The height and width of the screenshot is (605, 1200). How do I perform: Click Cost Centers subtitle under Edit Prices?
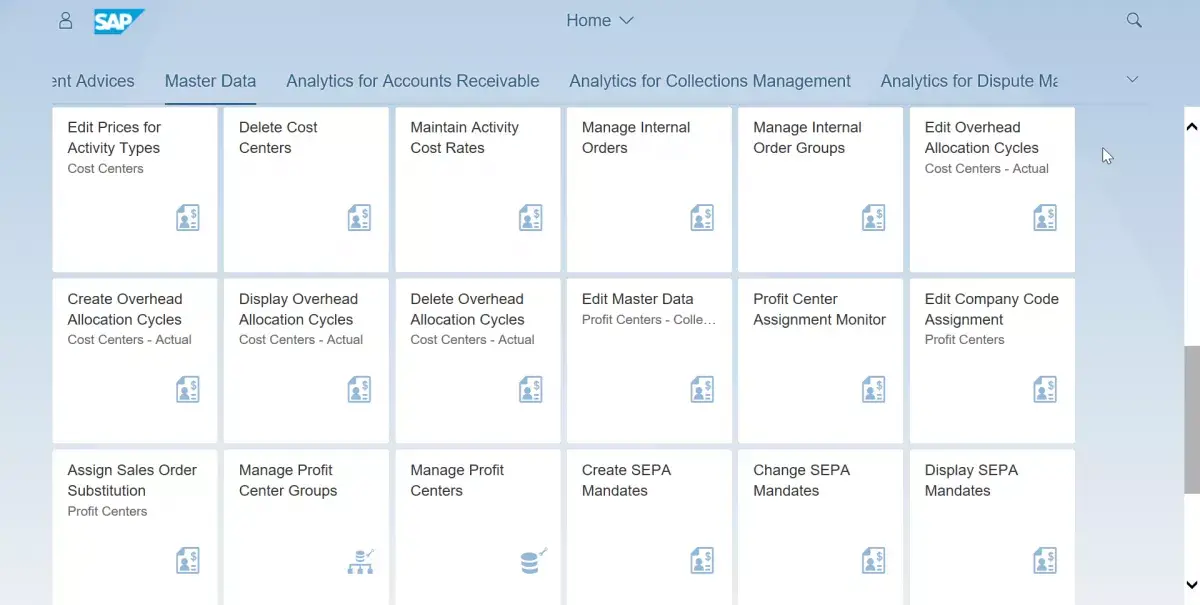(105, 169)
